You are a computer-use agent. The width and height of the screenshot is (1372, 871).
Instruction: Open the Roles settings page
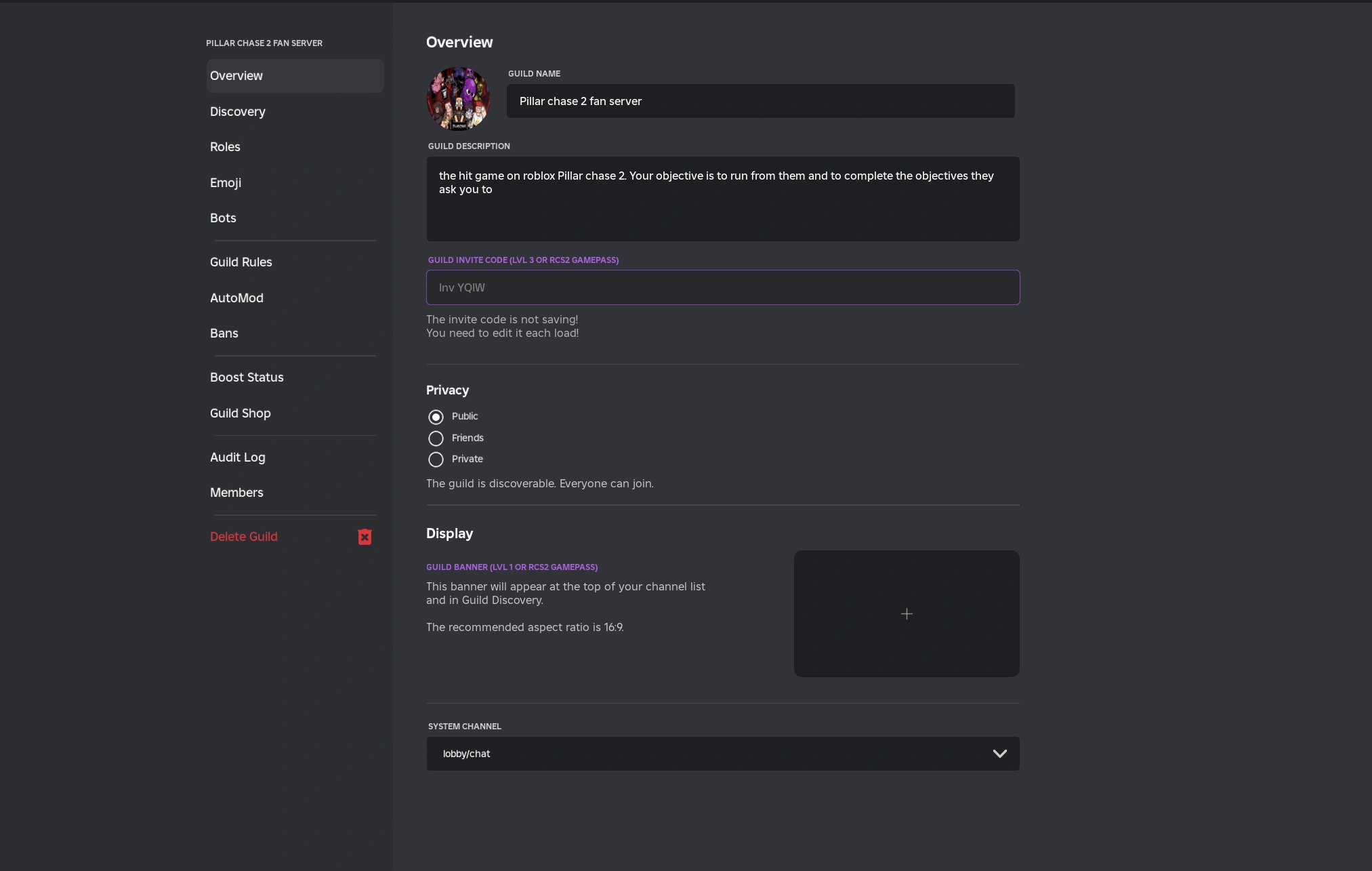[225, 146]
